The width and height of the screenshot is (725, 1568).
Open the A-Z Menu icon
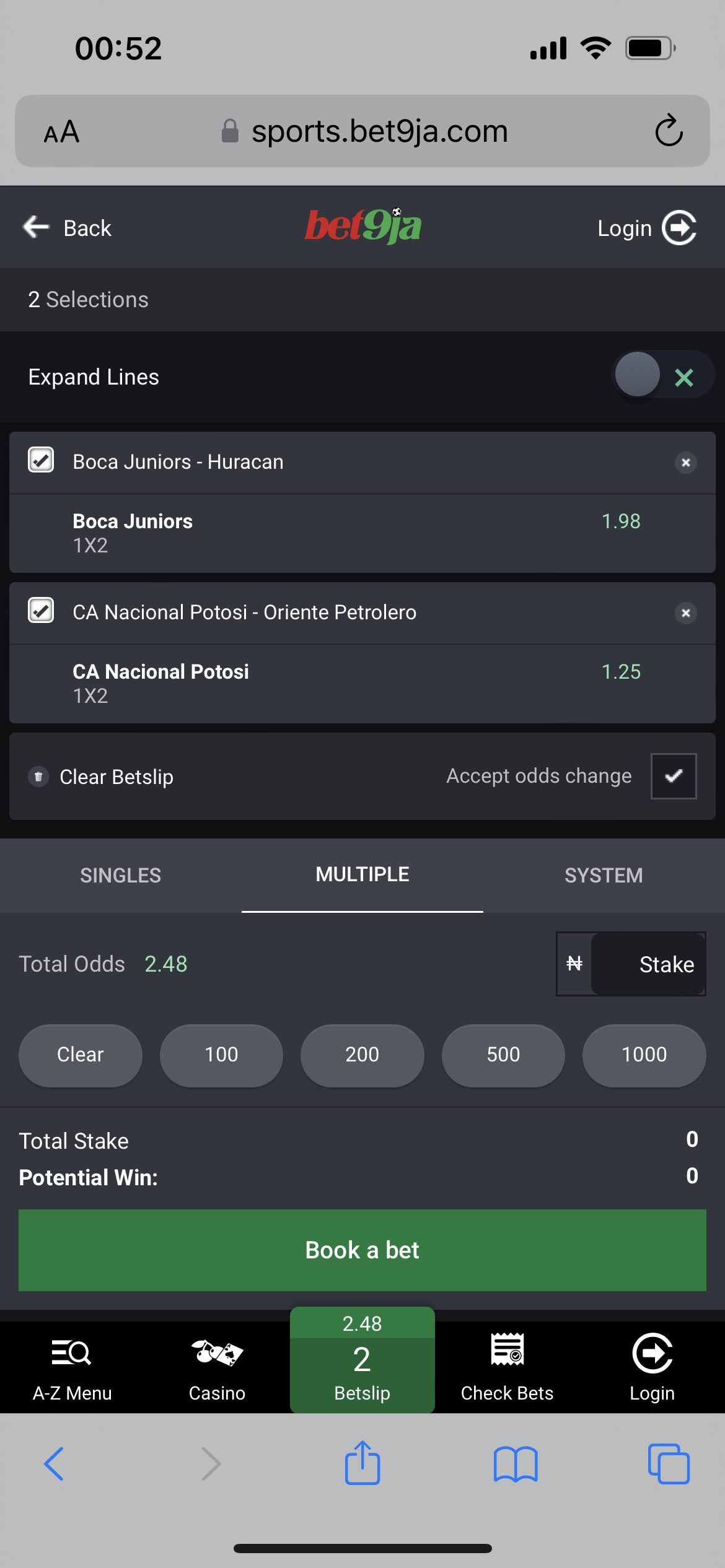tap(72, 1354)
